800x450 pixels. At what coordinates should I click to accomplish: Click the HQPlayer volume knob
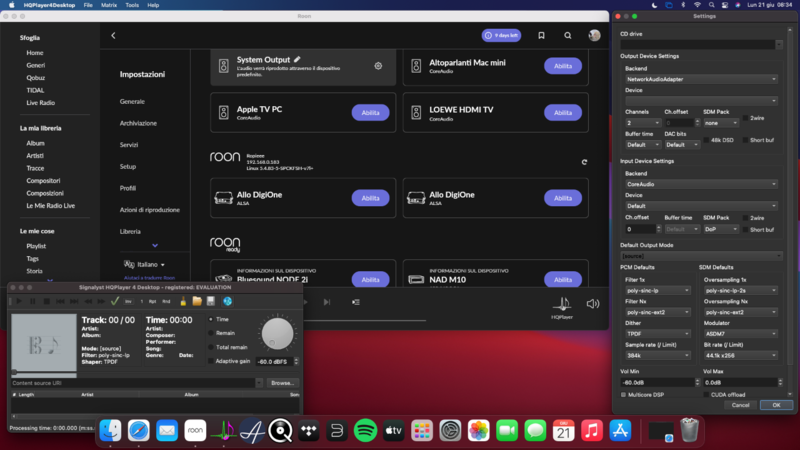click(278, 333)
